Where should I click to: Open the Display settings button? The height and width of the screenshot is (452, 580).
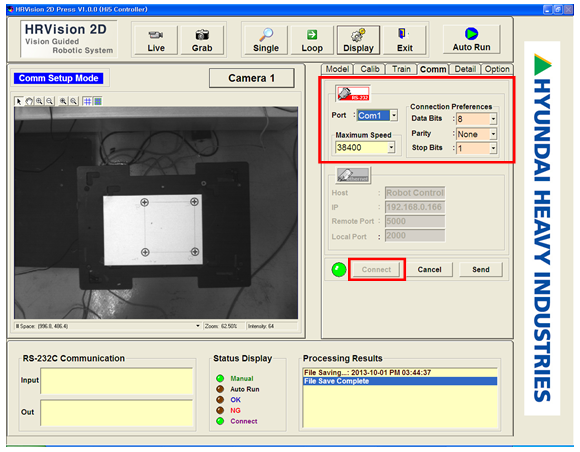pos(358,40)
